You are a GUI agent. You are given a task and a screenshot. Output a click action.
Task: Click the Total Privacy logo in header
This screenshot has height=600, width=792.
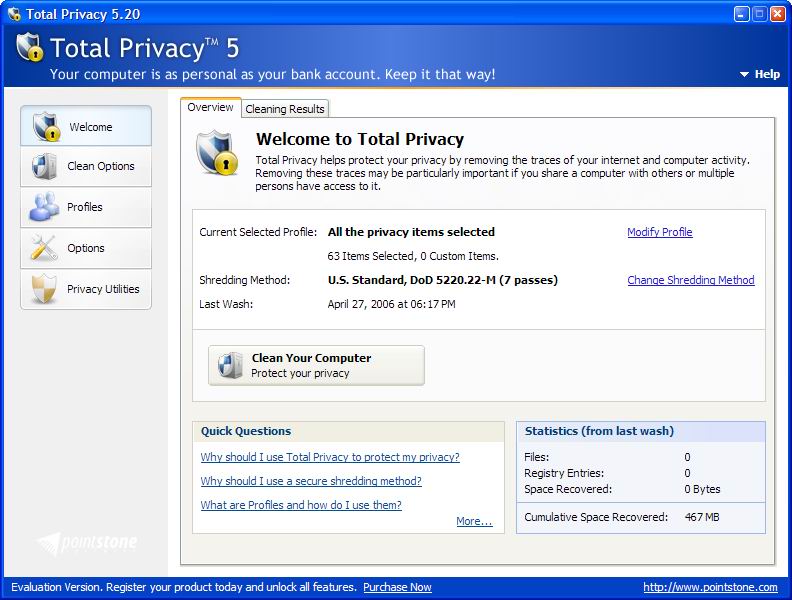pyautogui.click(x=30, y=47)
